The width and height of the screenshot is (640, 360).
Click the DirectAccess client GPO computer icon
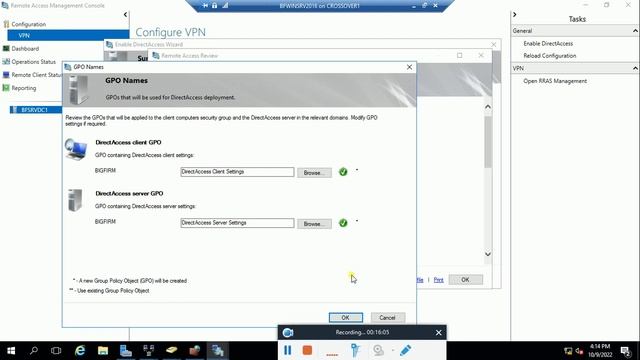click(x=76, y=149)
